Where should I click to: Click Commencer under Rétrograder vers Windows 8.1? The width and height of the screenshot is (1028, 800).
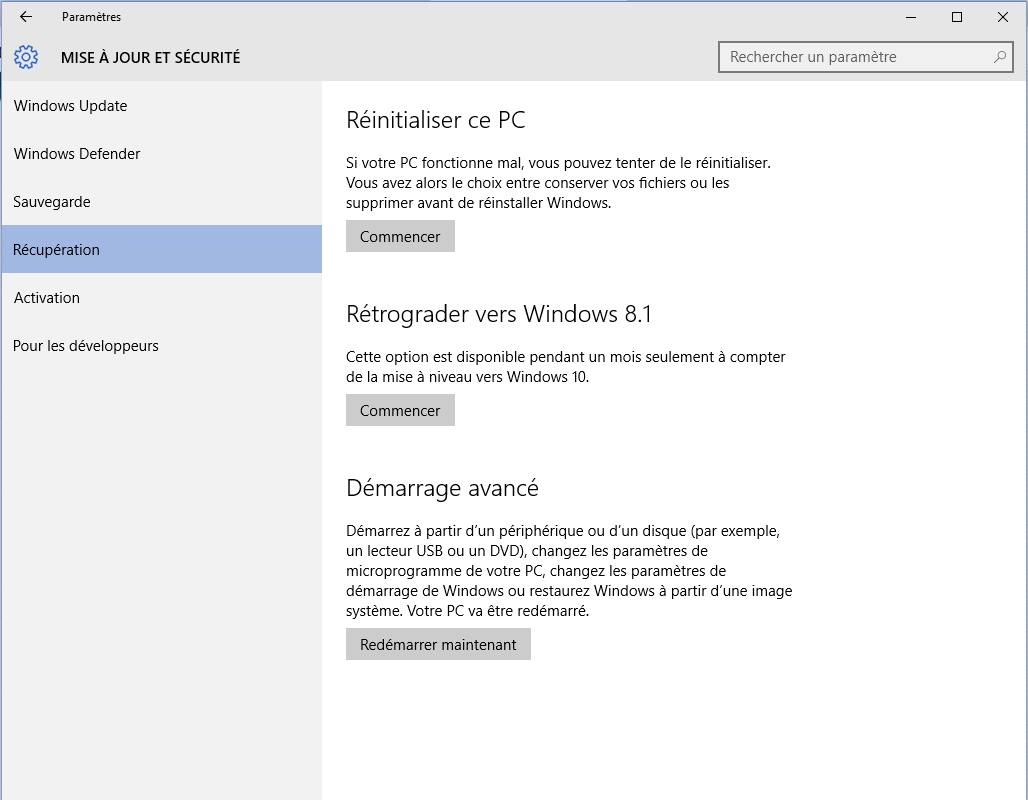pyautogui.click(x=400, y=410)
